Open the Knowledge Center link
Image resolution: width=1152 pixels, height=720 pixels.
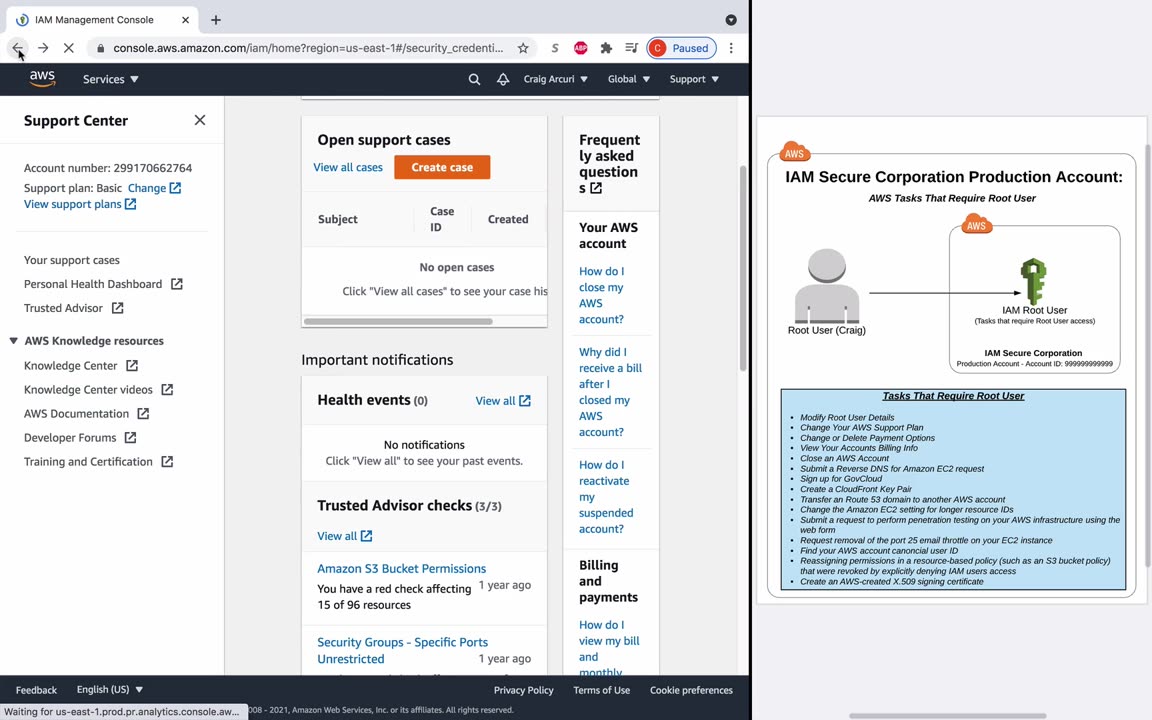click(81, 365)
